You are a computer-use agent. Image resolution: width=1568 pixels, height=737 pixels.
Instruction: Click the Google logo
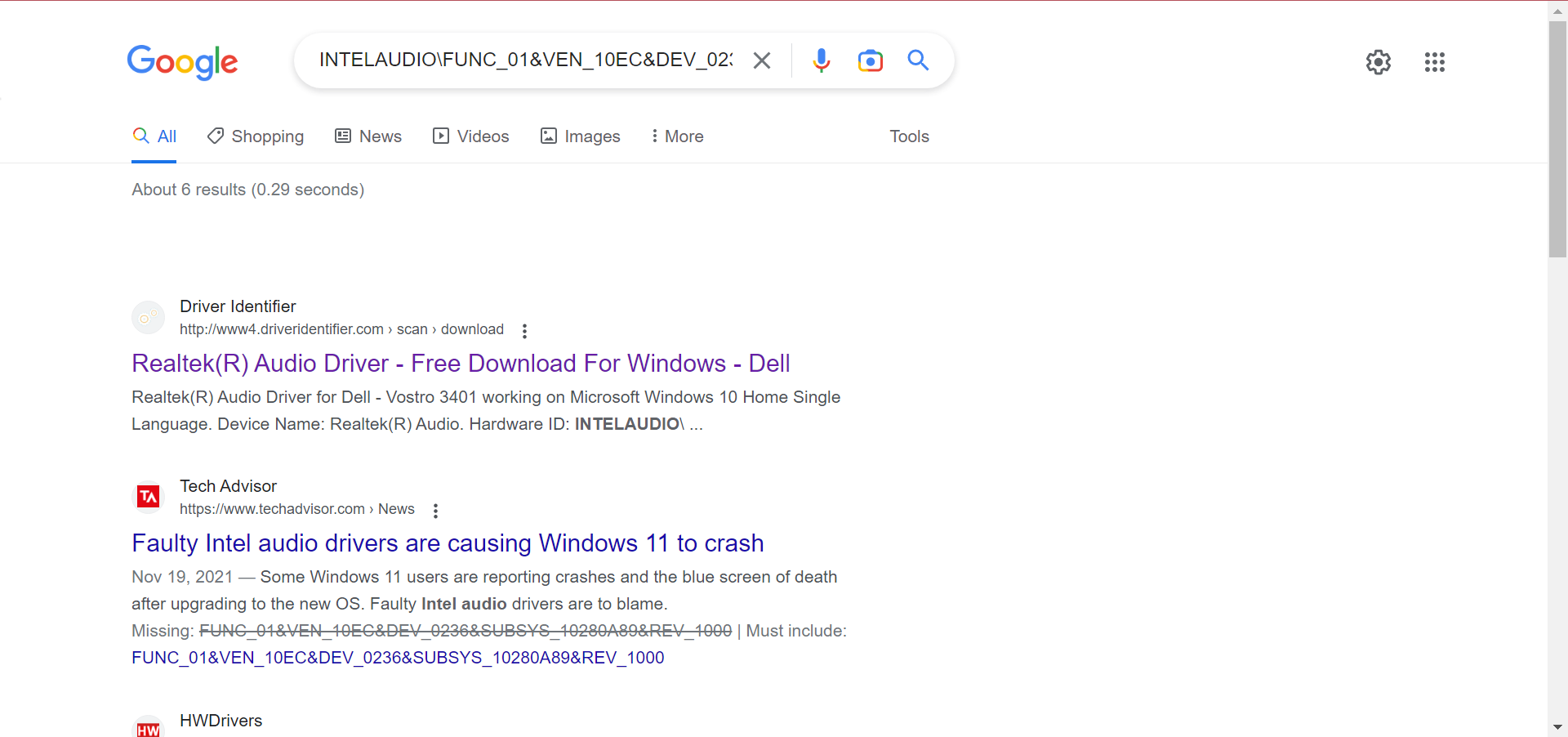(x=182, y=62)
